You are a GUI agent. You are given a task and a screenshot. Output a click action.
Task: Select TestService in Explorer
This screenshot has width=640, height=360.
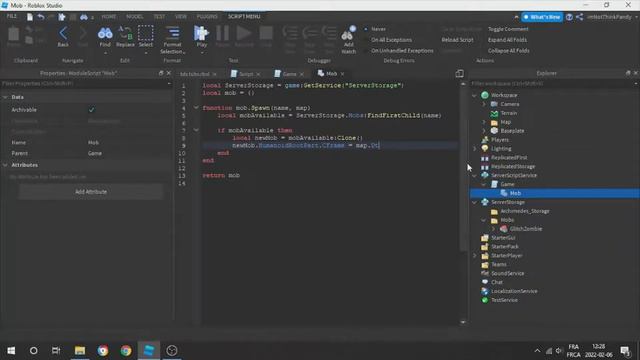pyautogui.click(x=504, y=300)
